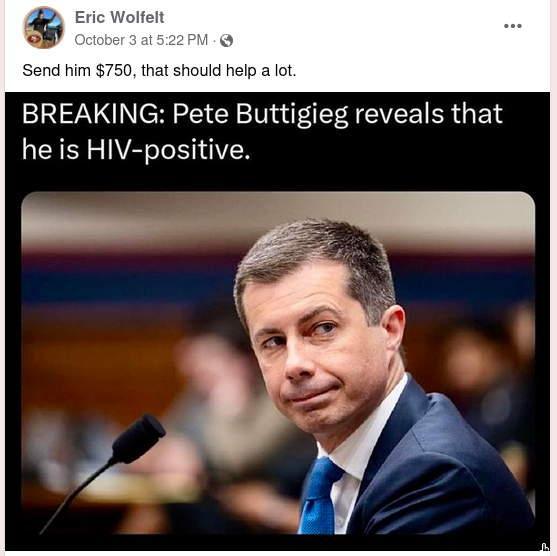Viewport: 557px width, 556px height.
Task: Click the globe public audience icon
Action: [x=226, y=41]
